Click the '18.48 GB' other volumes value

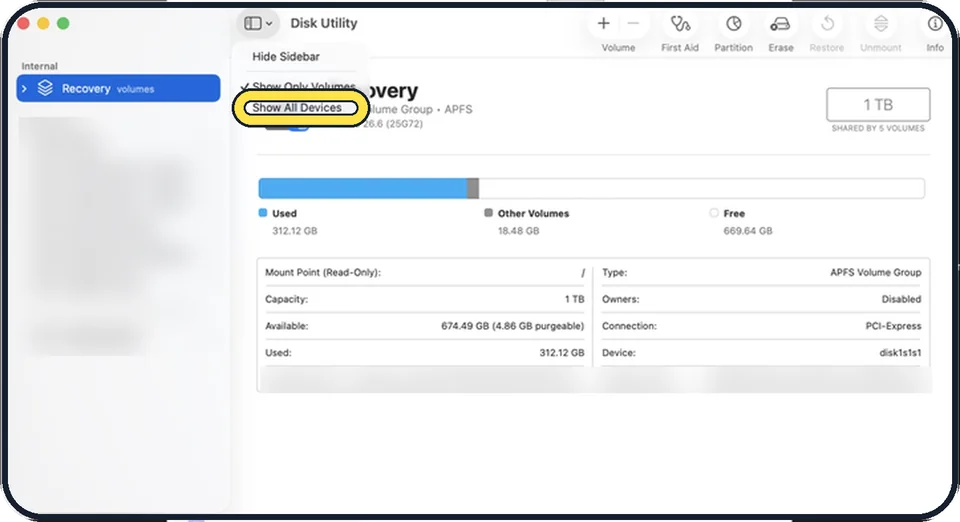coord(518,231)
